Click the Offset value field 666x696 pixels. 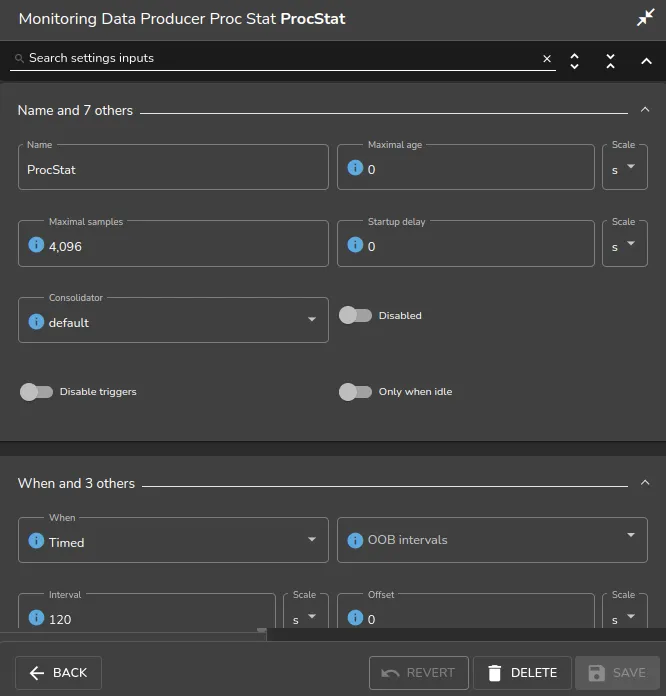[x=466, y=612]
